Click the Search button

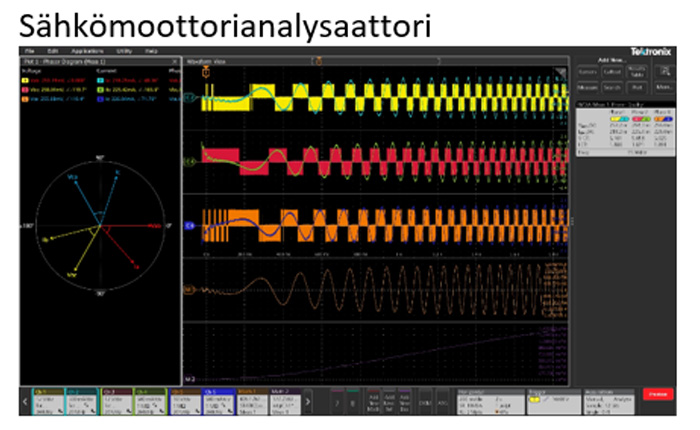[612, 87]
